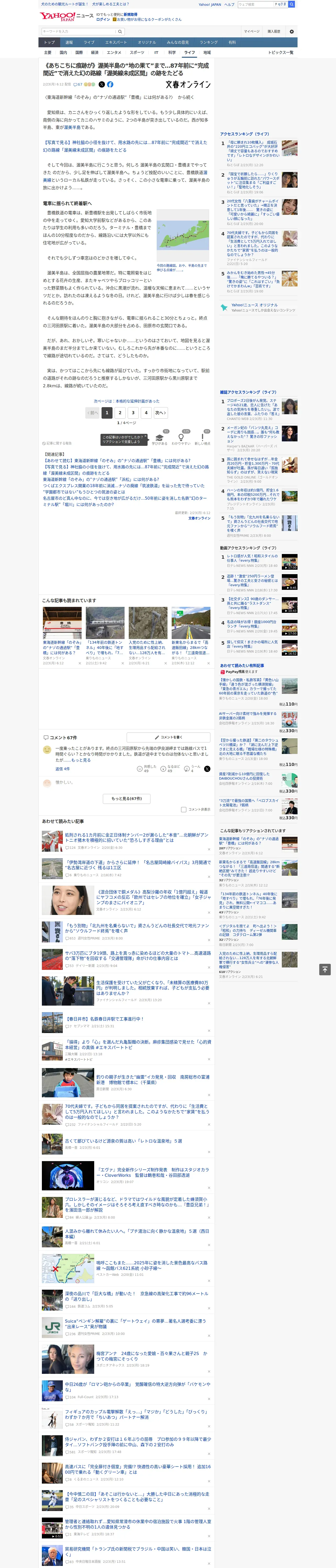336x1568 pixels.
Task: Go to page 2 of article
Action: [120, 413]
